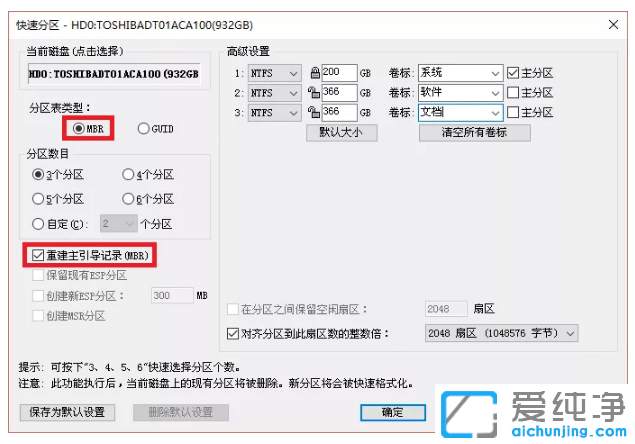Open the 2048 扇区 alignment dropdown
The height and width of the screenshot is (444, 635).
(x=570, y=333)
